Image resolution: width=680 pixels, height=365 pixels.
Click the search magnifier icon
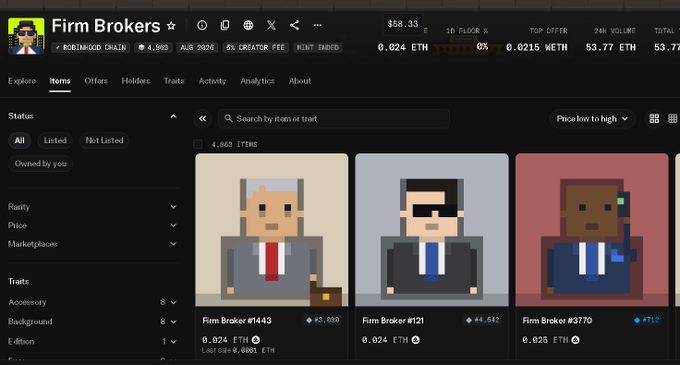[x=228, y=118]
